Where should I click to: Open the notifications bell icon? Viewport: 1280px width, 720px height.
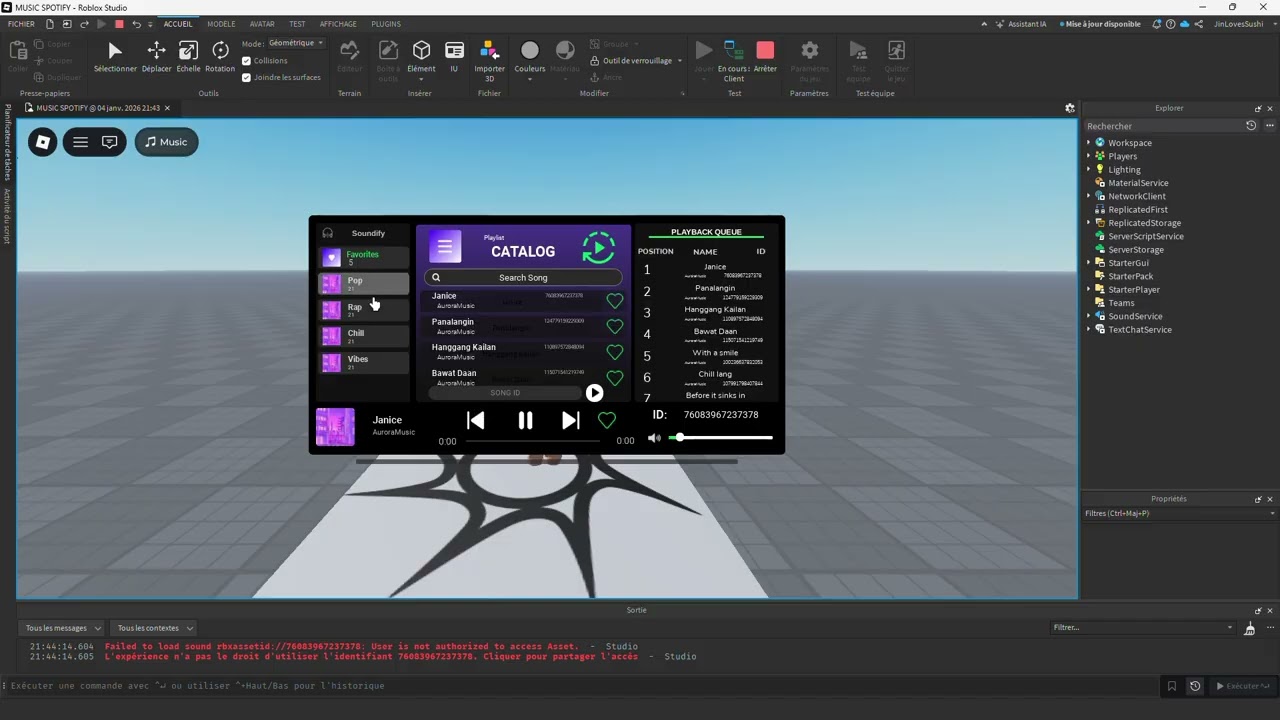pos(1157,24)
